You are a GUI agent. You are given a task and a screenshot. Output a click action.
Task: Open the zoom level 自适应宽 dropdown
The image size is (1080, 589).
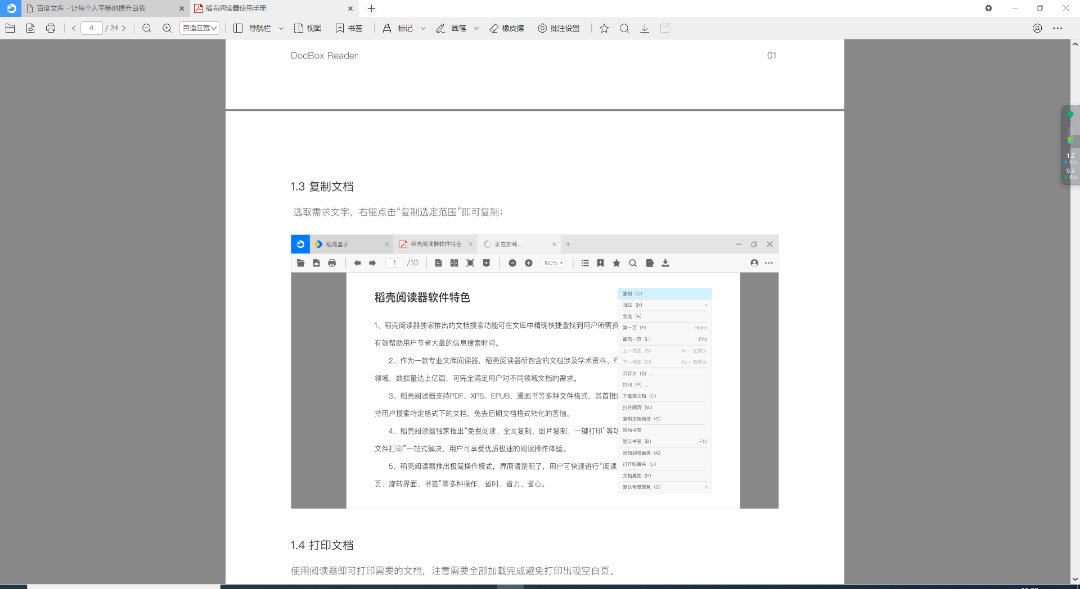pos(199,28)
